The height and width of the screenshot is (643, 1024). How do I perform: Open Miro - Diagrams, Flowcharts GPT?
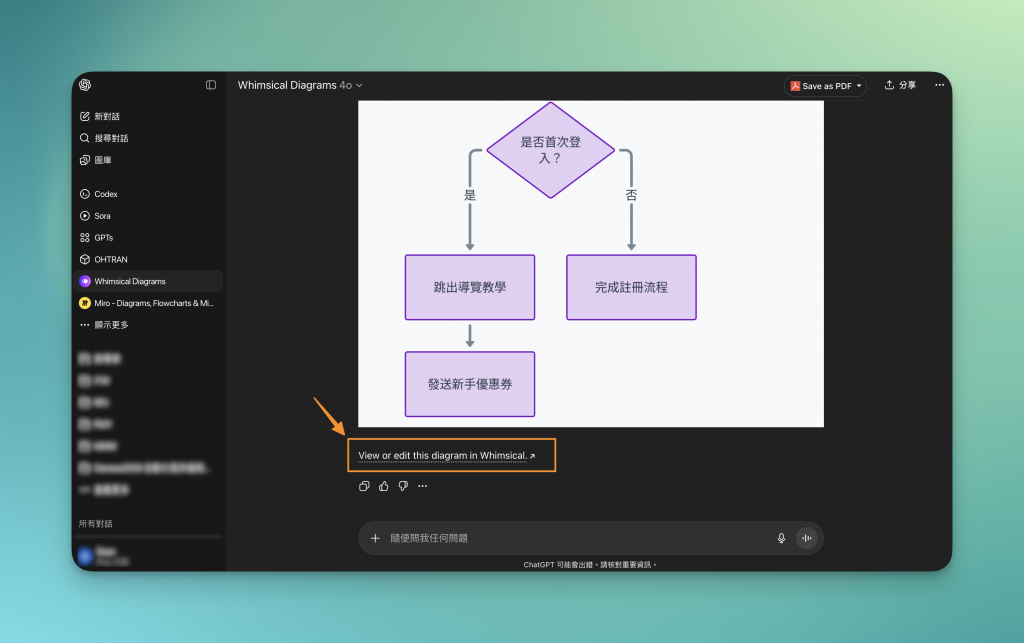[x=149, y=303]
